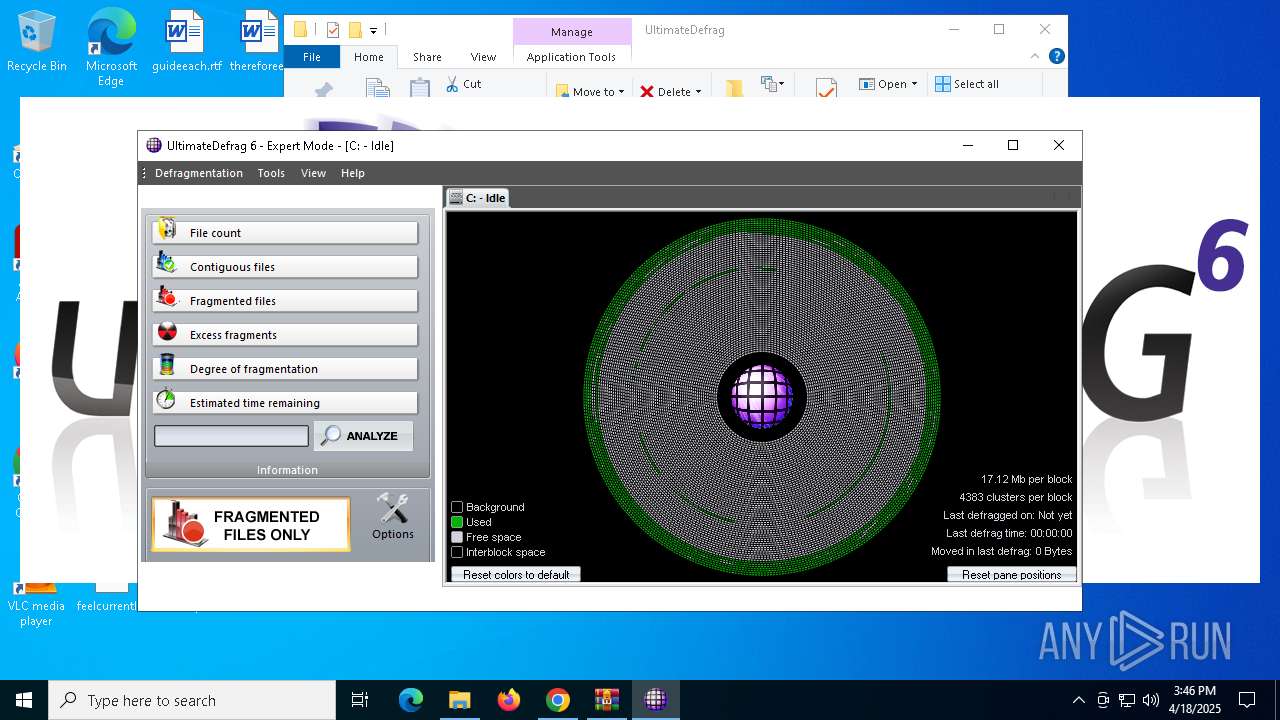The width and height of the screenshot is (1280, 720).
Task: Open Explorer Help question mark icon
Action: (x=1056, y=56)
